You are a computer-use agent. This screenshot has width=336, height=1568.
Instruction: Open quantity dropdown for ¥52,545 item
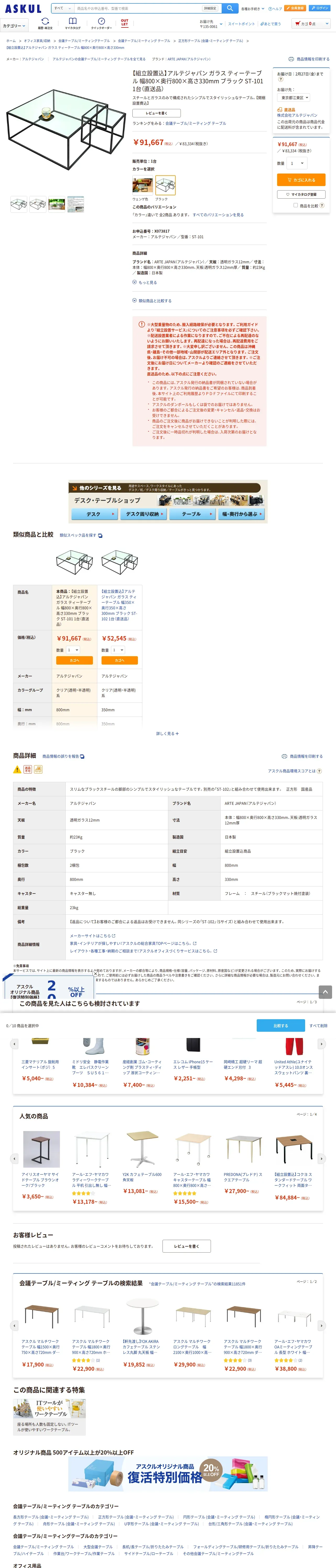click(x=118, y=650)
